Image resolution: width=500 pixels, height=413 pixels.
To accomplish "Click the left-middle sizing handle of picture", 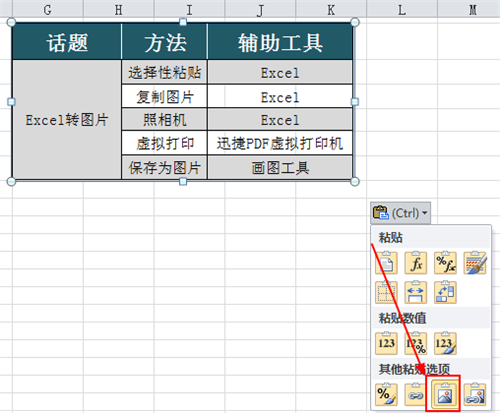I will 11,102.
